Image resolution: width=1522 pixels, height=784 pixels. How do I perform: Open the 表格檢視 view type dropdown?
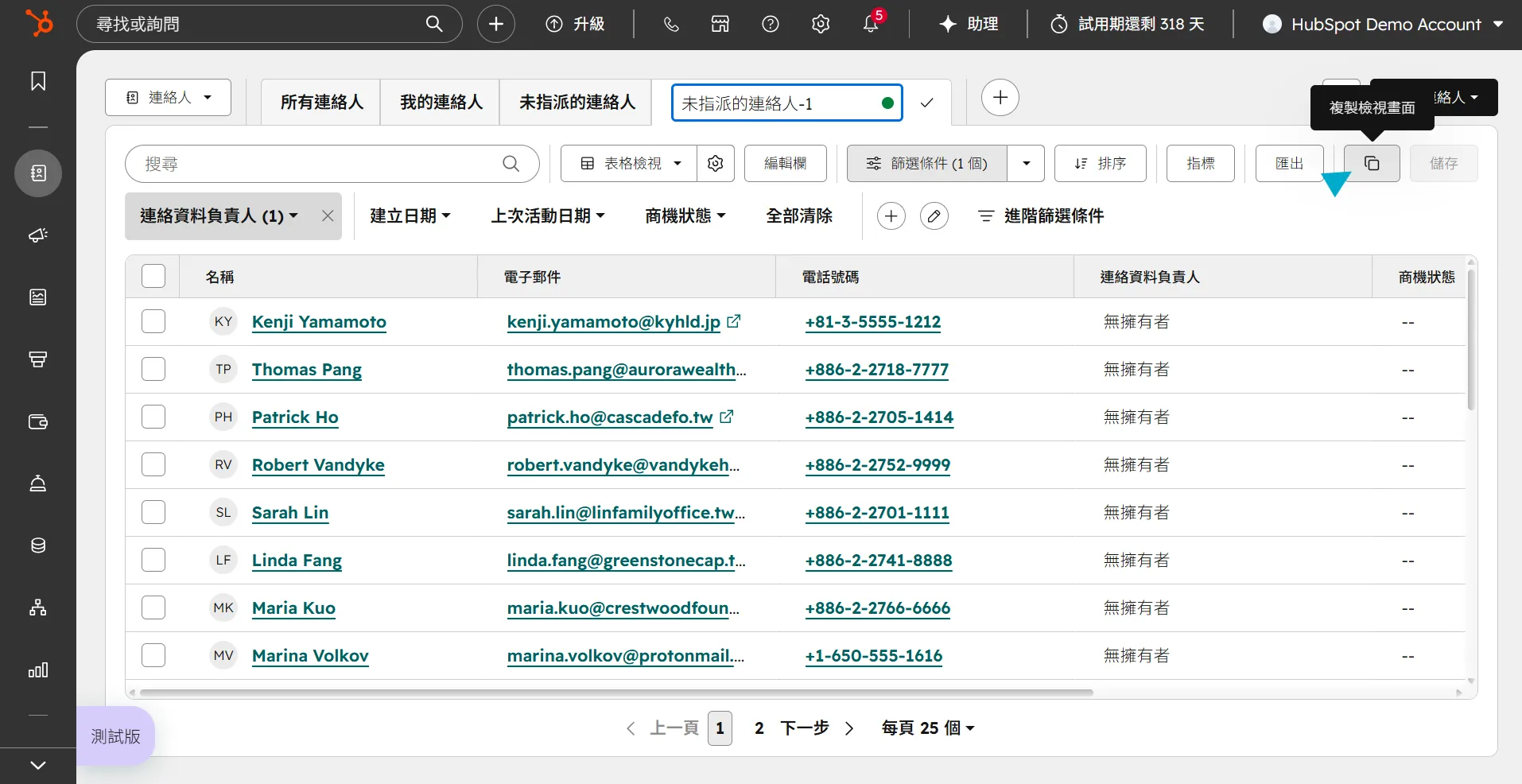click(629, 163)
